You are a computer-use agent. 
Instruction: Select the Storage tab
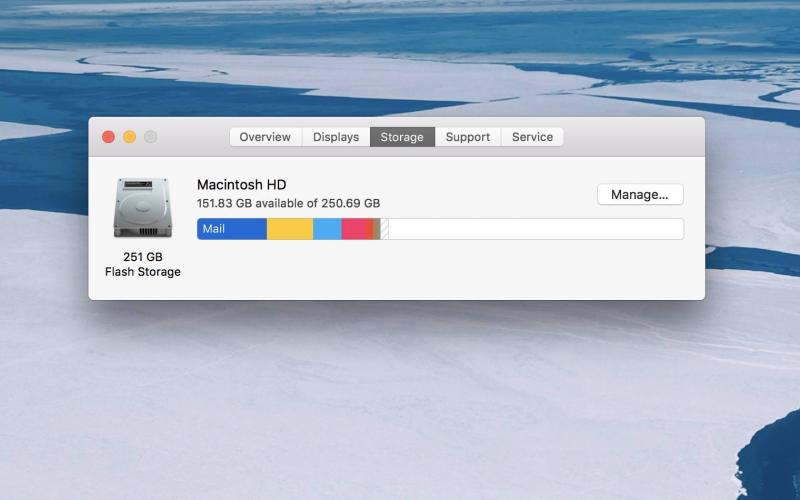click(x=402, y=137)
